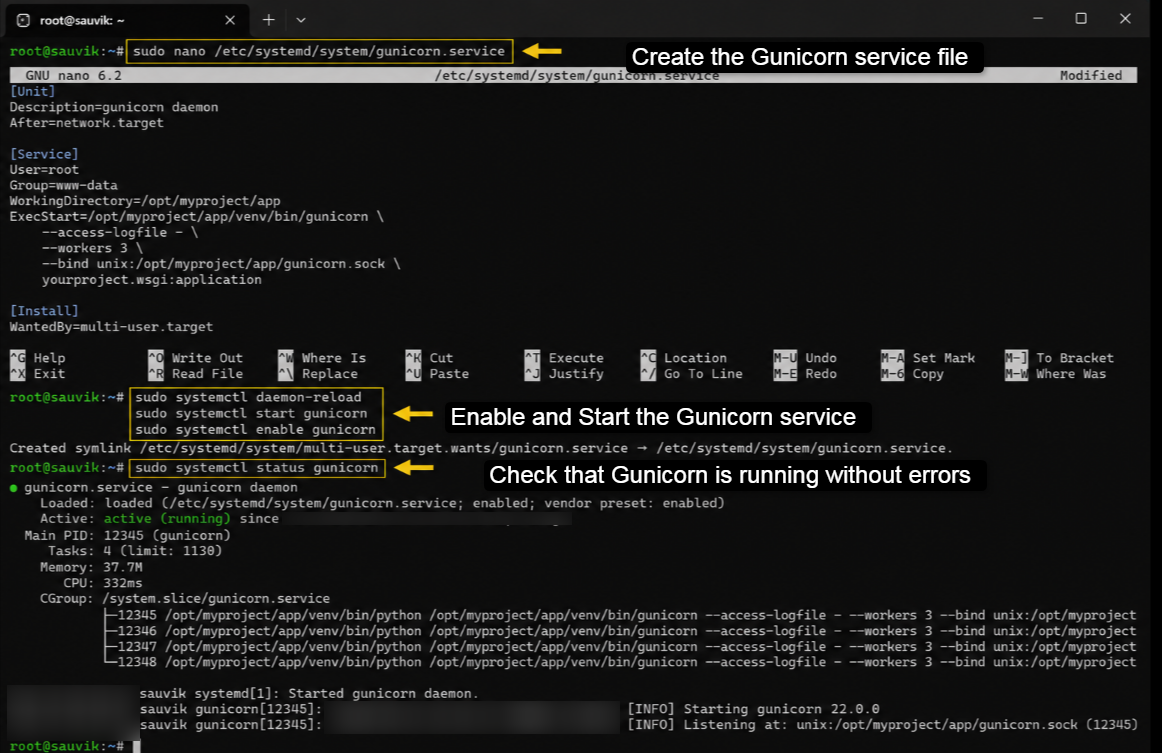The height and width of the screenshot is (753, 1162).
Task: Click the ^U Paste shortcut
Action: coord(437,374)
